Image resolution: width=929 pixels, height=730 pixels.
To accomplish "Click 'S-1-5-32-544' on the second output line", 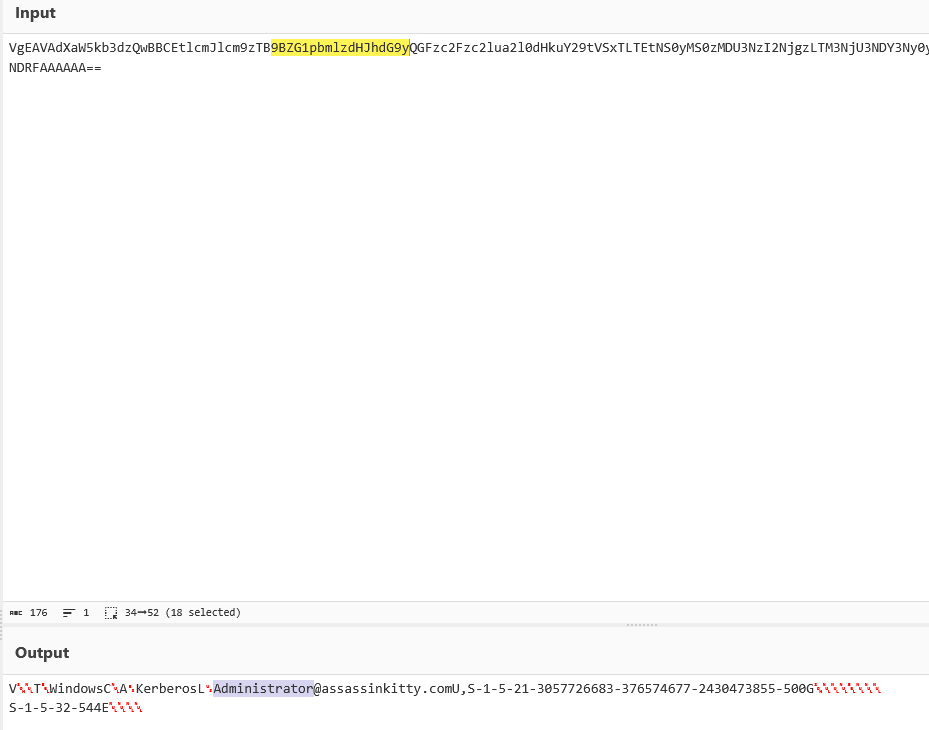I will click(55, 708).
